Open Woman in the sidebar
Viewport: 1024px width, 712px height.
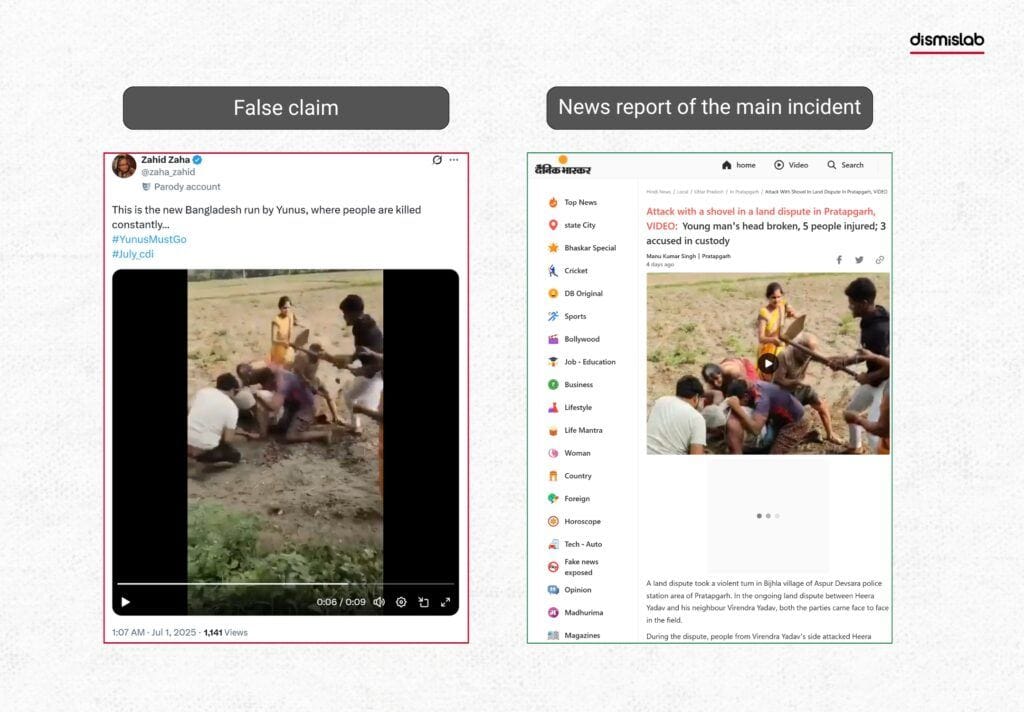tap(569, 453)
